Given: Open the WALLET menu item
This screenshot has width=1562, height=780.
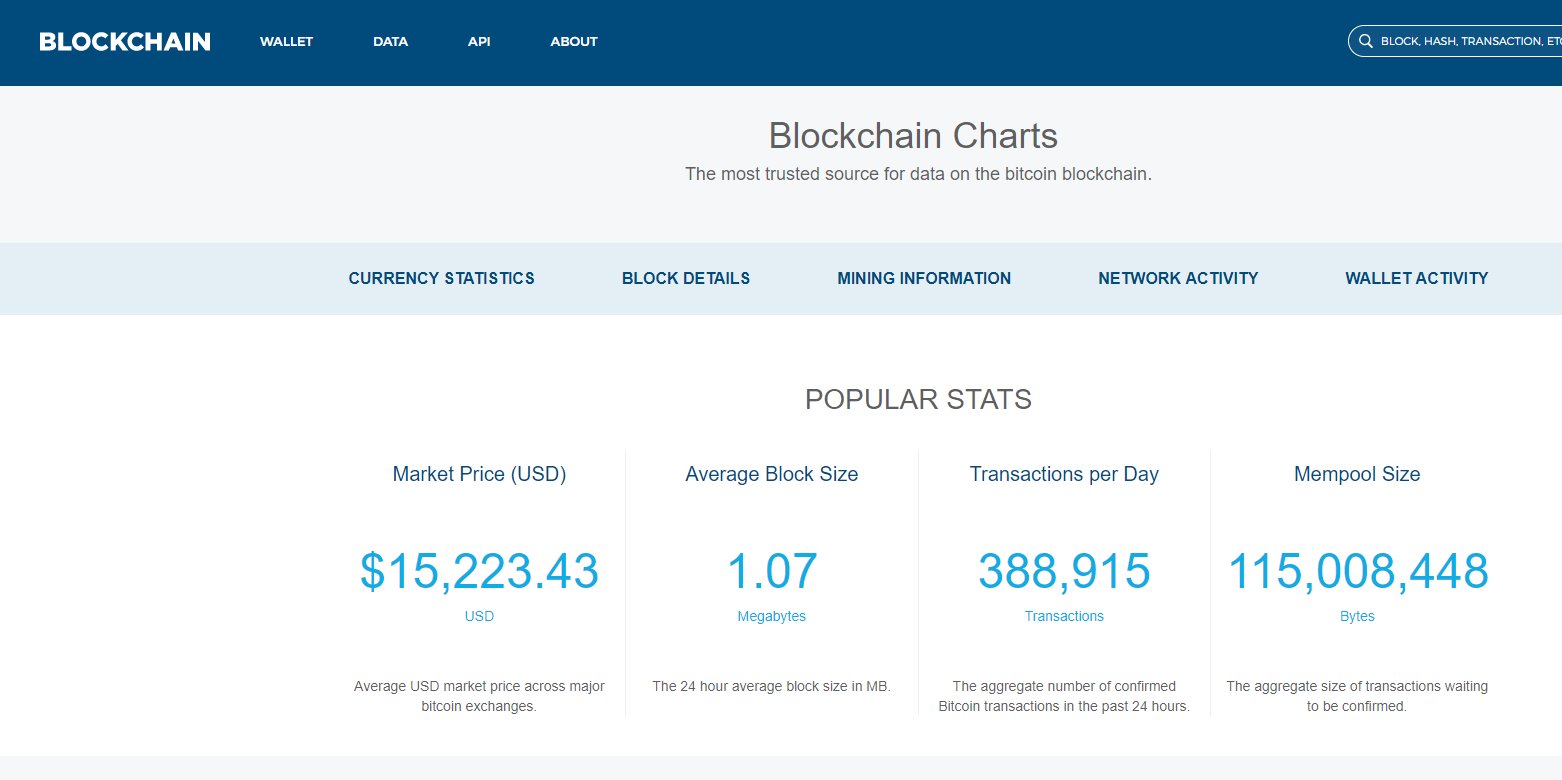Looking at the screenshot, I should [286, 42].
